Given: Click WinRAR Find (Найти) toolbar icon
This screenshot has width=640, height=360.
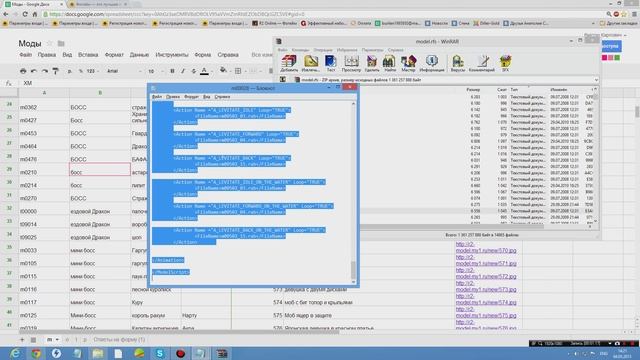Looking at the screenshot, I should pyautogui.click(x=389, y=63).
